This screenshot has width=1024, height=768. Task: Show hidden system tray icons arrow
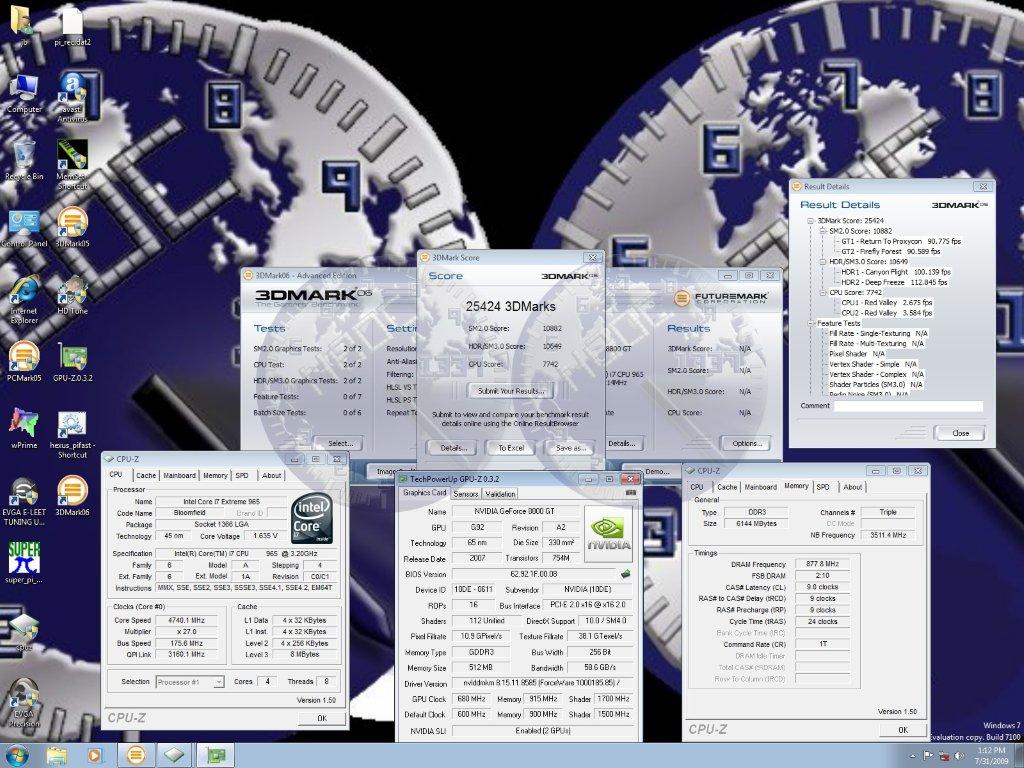click(912, 756)
